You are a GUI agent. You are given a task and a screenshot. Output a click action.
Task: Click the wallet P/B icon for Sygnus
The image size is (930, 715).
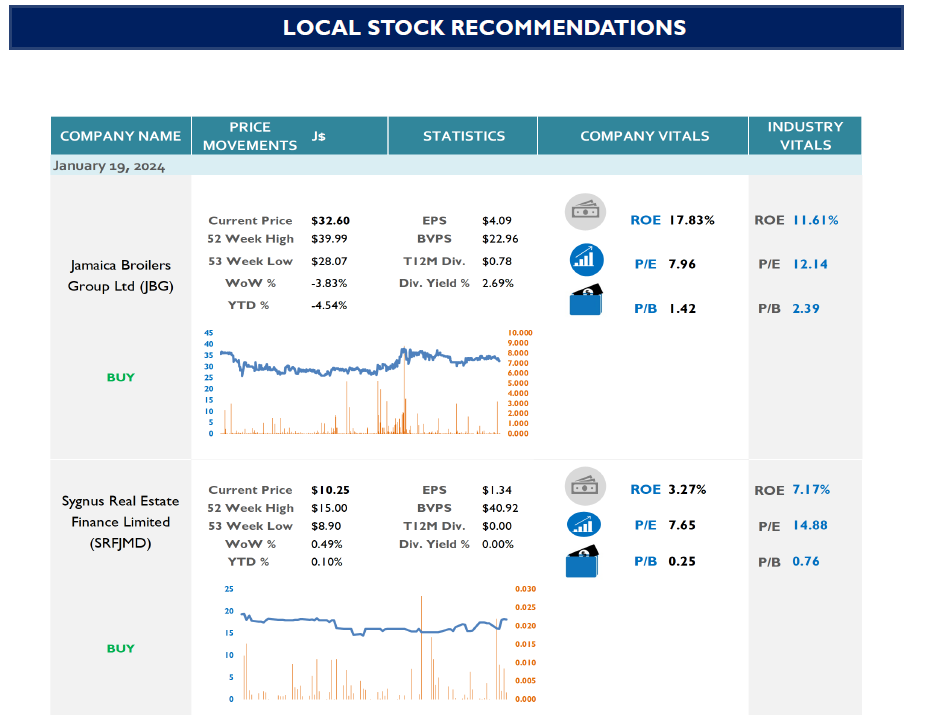582,561
